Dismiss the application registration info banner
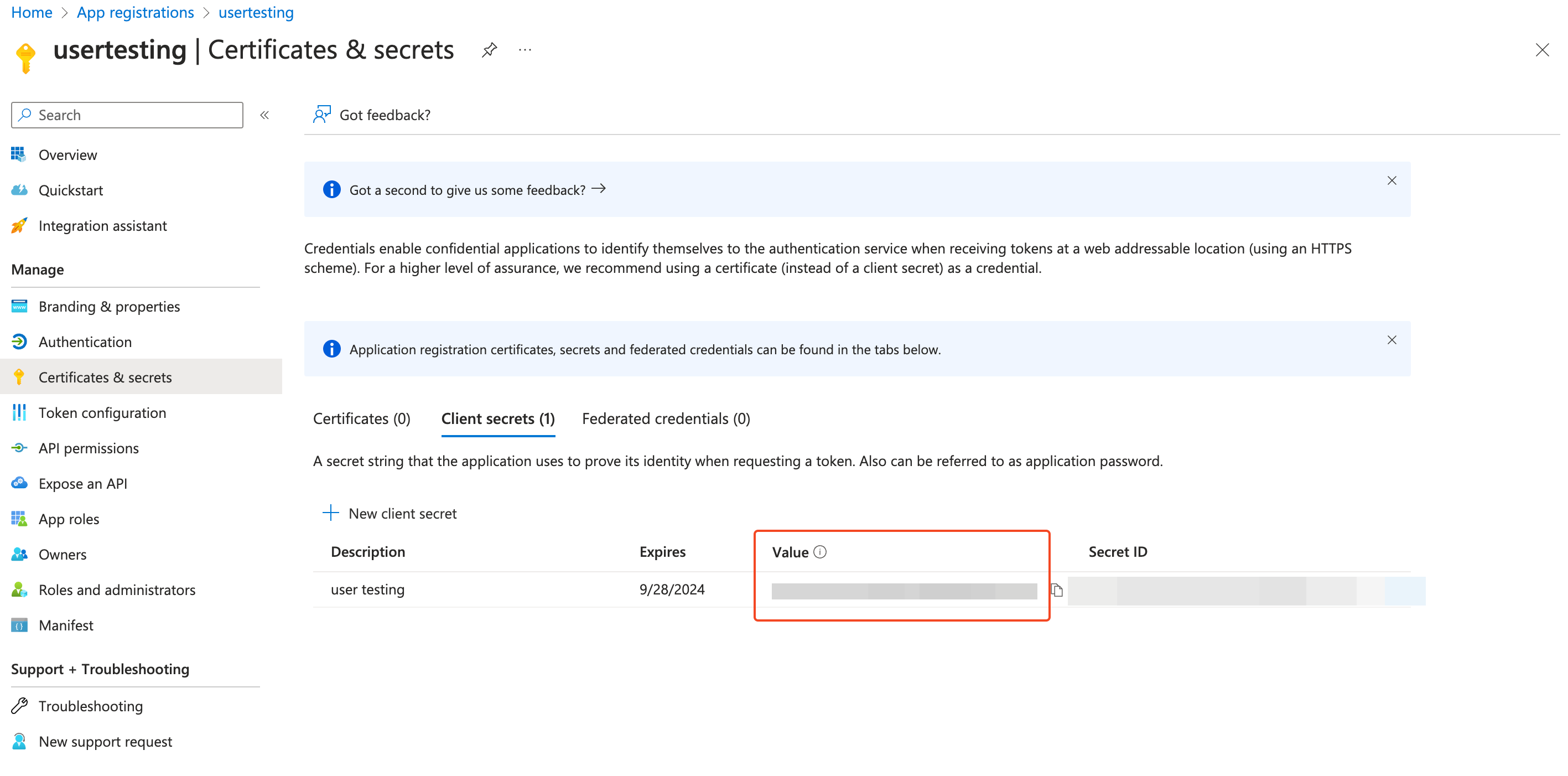The width and height of the screenshot is (1568, 776). (x=1392, y=340)
